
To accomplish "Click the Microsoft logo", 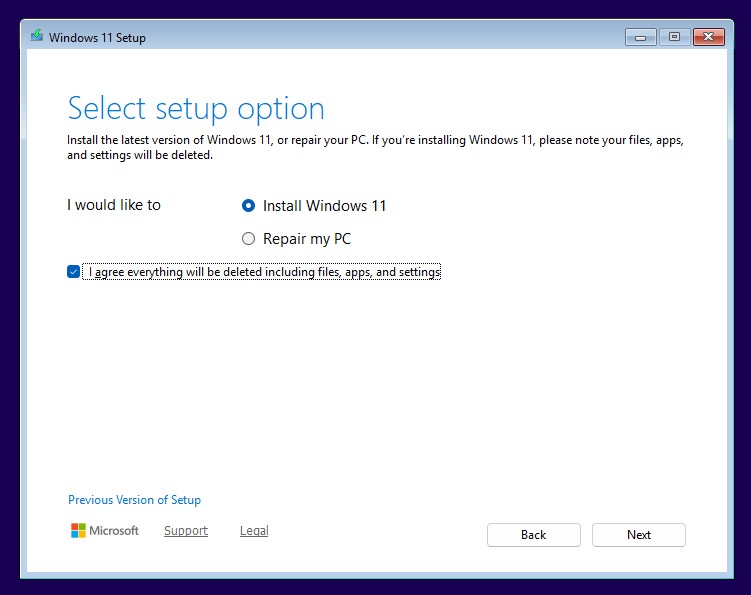I will 104,531.
